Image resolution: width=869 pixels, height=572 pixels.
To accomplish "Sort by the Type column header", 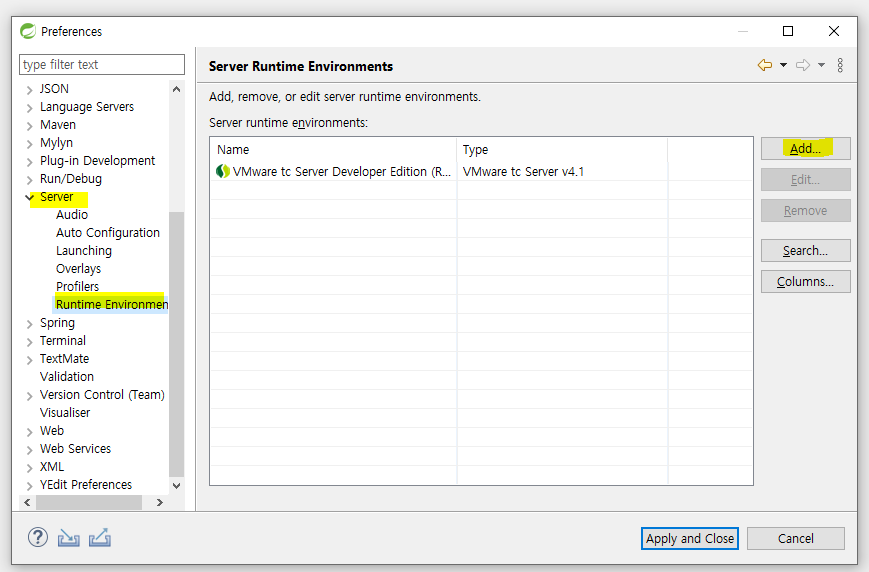I will [x=561, y=150].
